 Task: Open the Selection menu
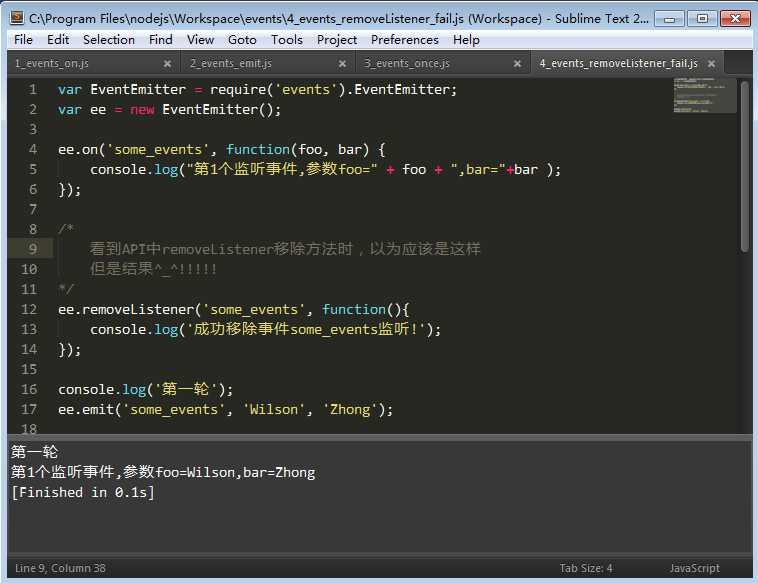pos(109,40)
